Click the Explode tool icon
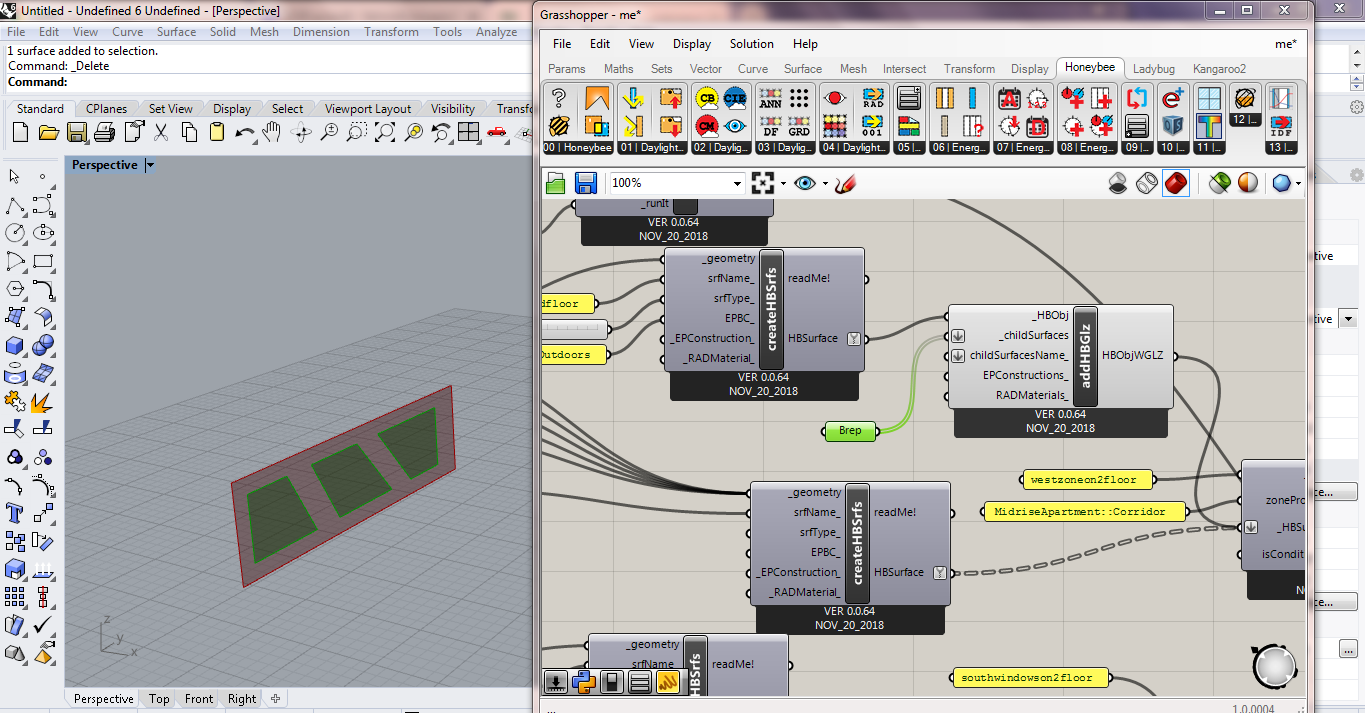Screen dimensions: 1365x713 (x=42, y=401)
